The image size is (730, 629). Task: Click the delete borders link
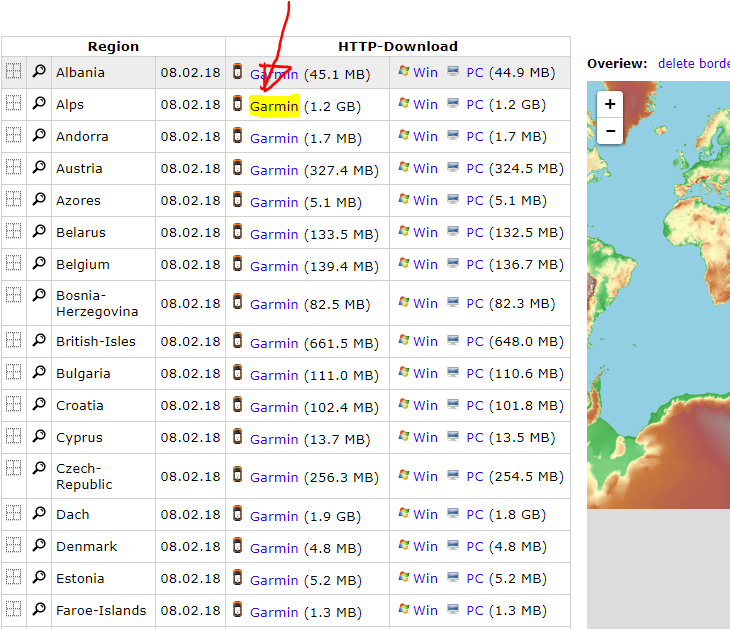(694, 63)
